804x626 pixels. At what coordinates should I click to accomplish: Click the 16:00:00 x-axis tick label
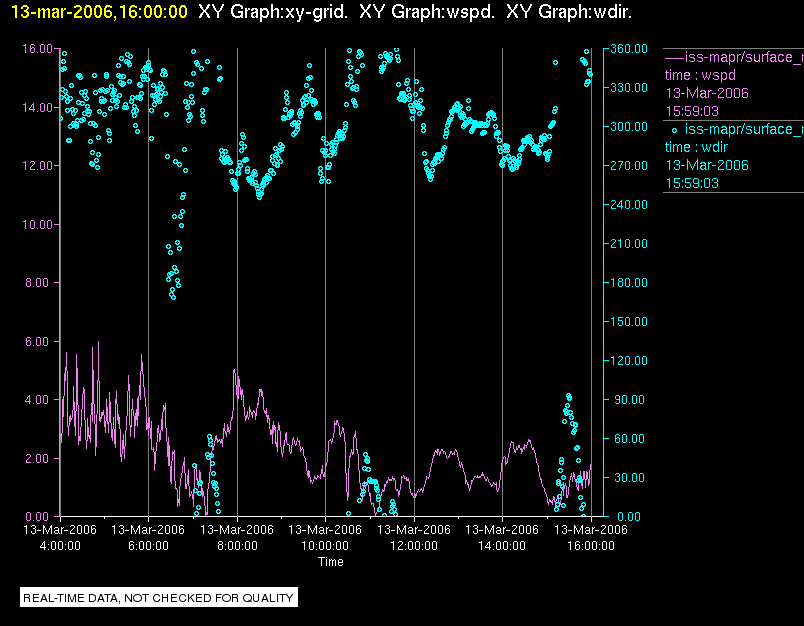click(x=591, y=546)
